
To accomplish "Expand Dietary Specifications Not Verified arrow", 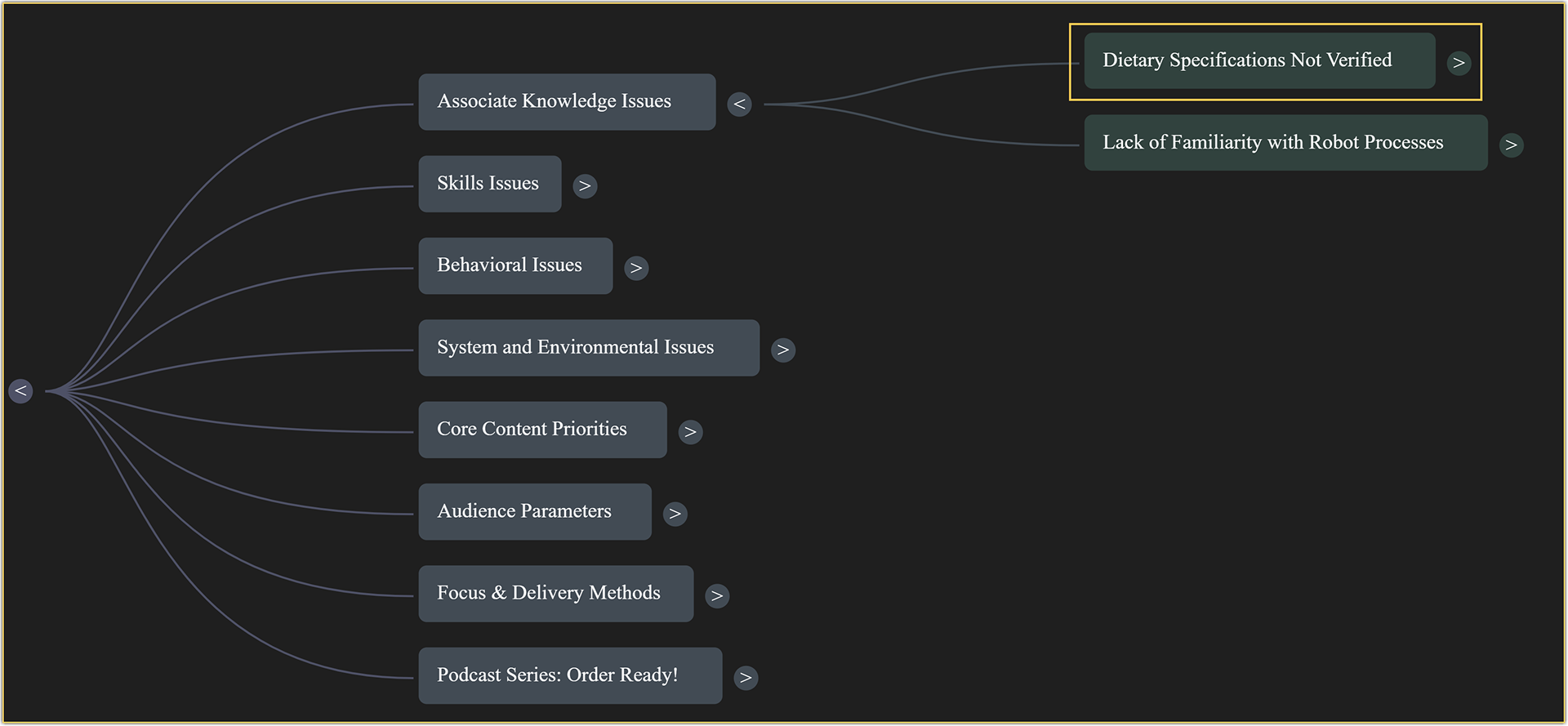I will click(1459, 63).
